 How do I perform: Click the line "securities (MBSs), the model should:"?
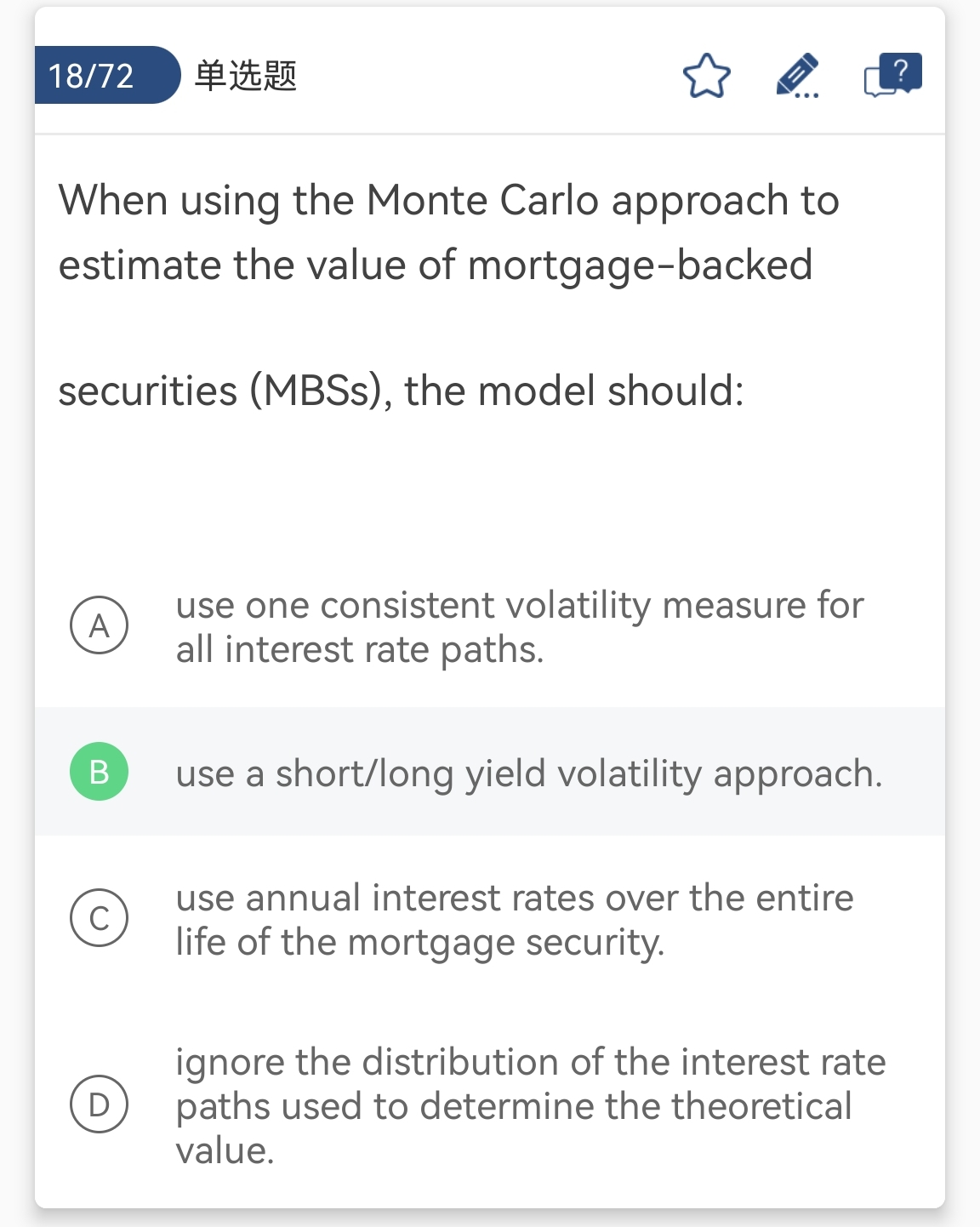(401, 391)
